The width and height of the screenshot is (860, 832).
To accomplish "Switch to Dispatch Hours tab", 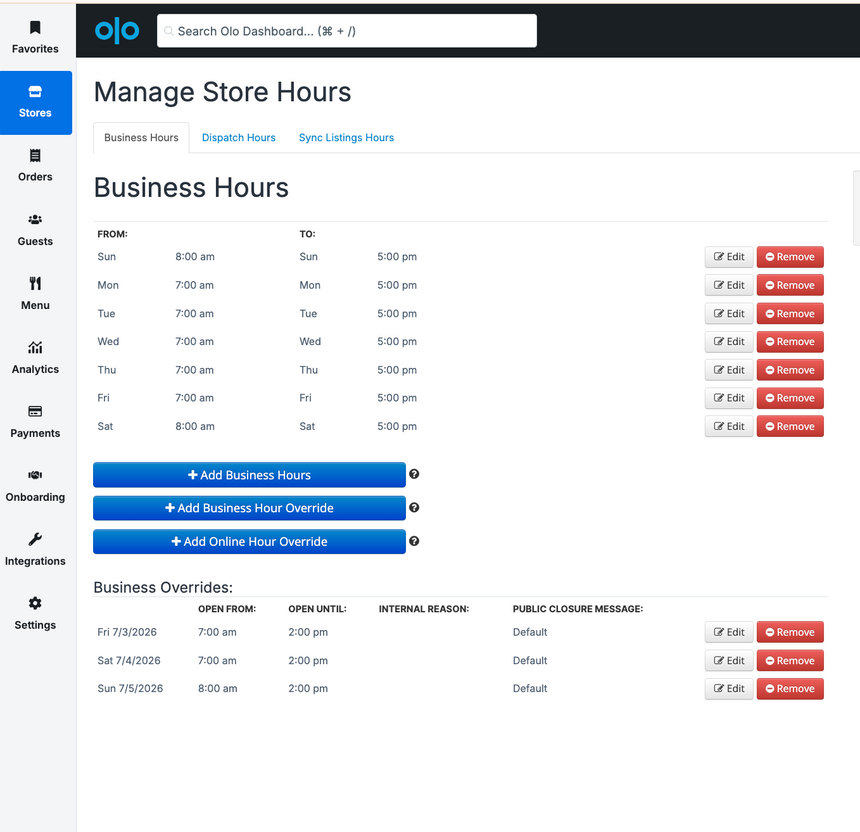I will click(x=239, y=138).
